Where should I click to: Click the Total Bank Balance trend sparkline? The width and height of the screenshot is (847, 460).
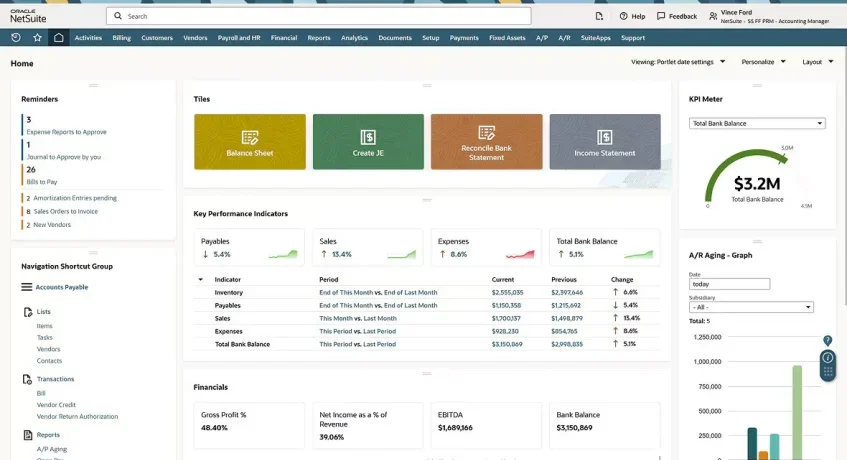[x=638, y=254]
